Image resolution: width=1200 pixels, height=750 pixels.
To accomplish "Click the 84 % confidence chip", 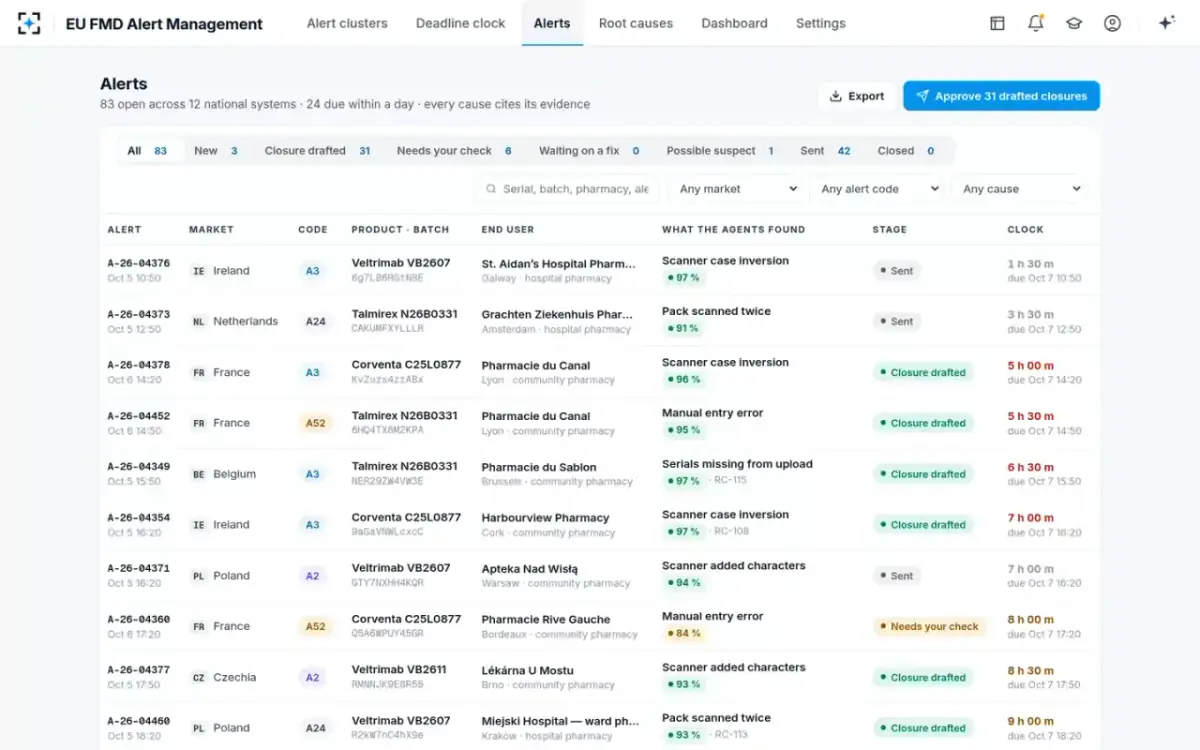I will [684, 633].
